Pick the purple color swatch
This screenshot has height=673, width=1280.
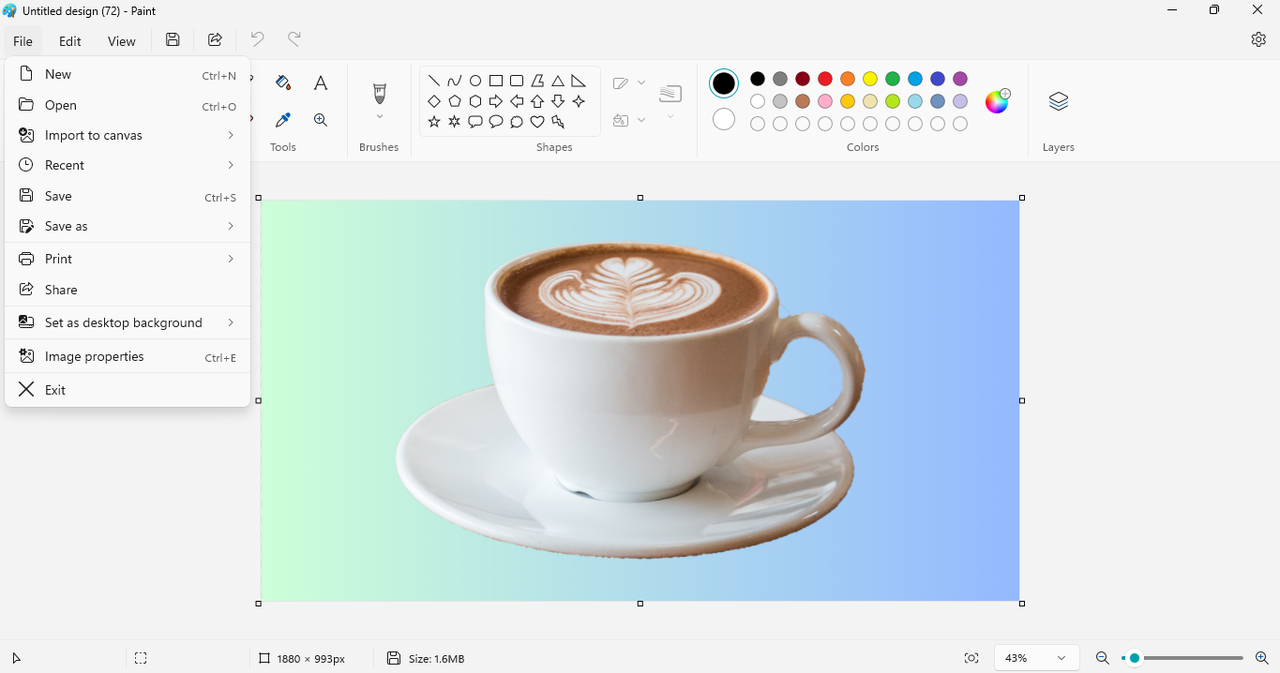(x=960, y=79)
